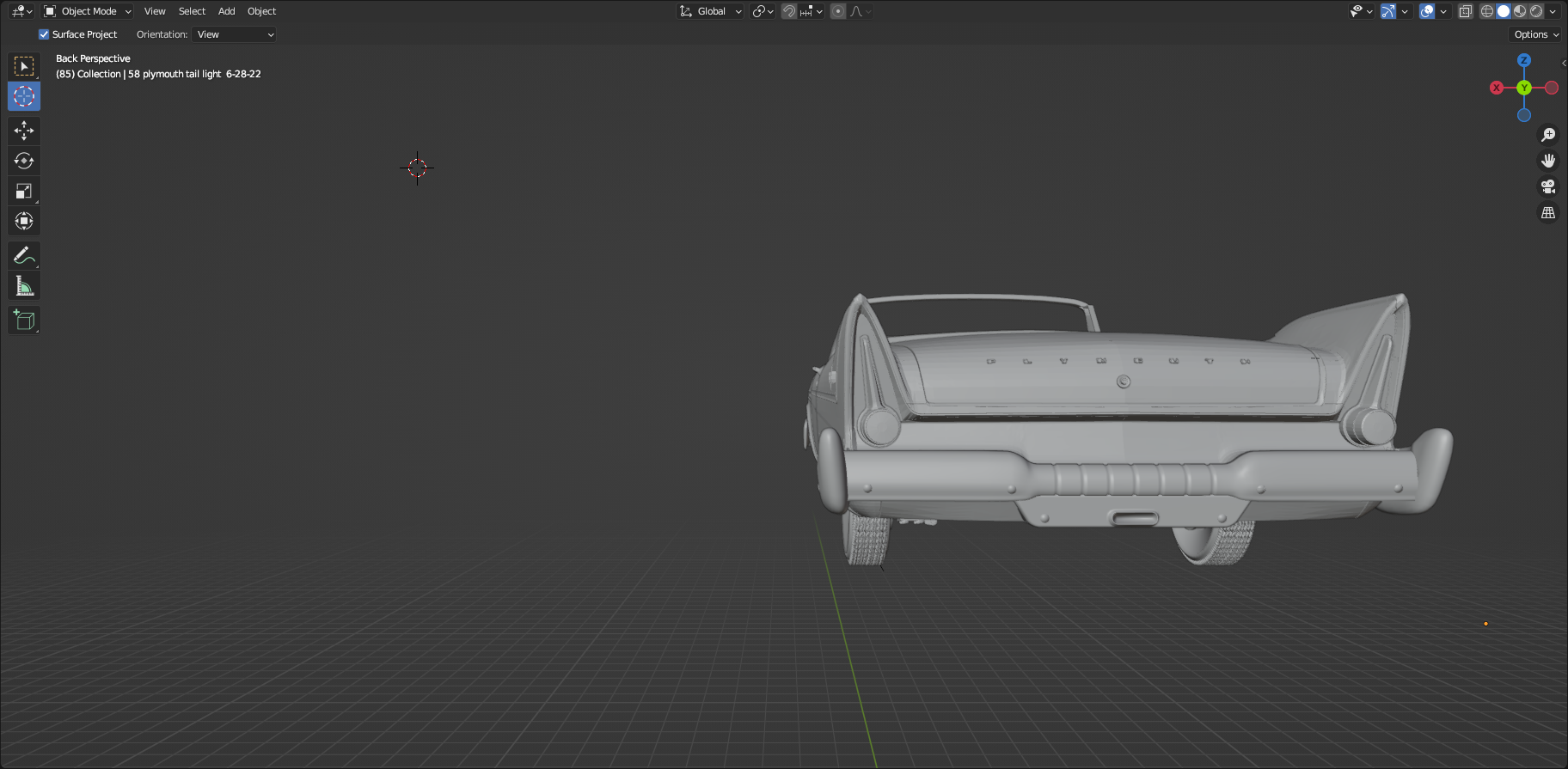Click the red X axis gizmo
1568x769 pixels.
[1497, 88]
